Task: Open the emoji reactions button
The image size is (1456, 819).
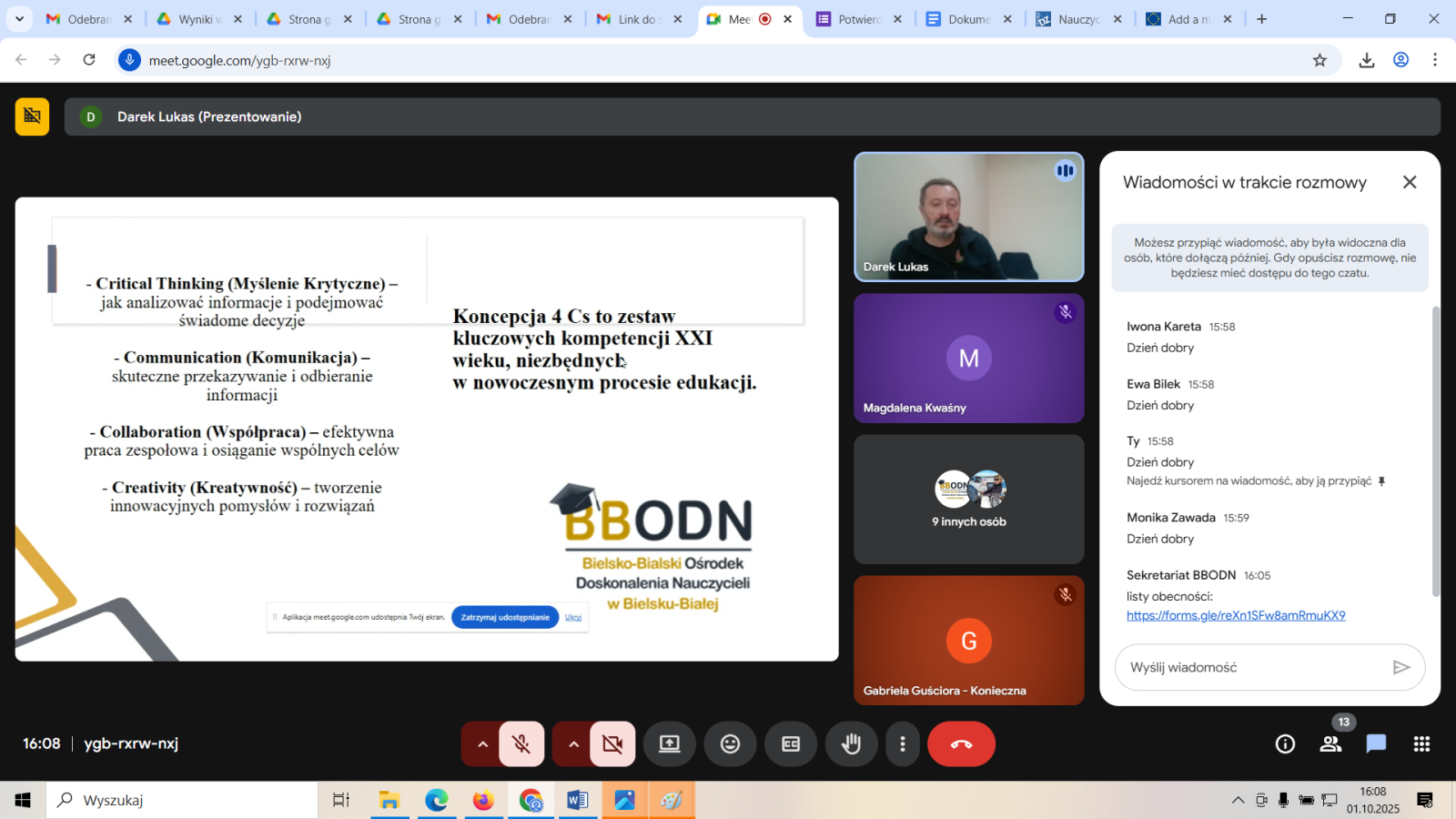Action: point(730,744)
